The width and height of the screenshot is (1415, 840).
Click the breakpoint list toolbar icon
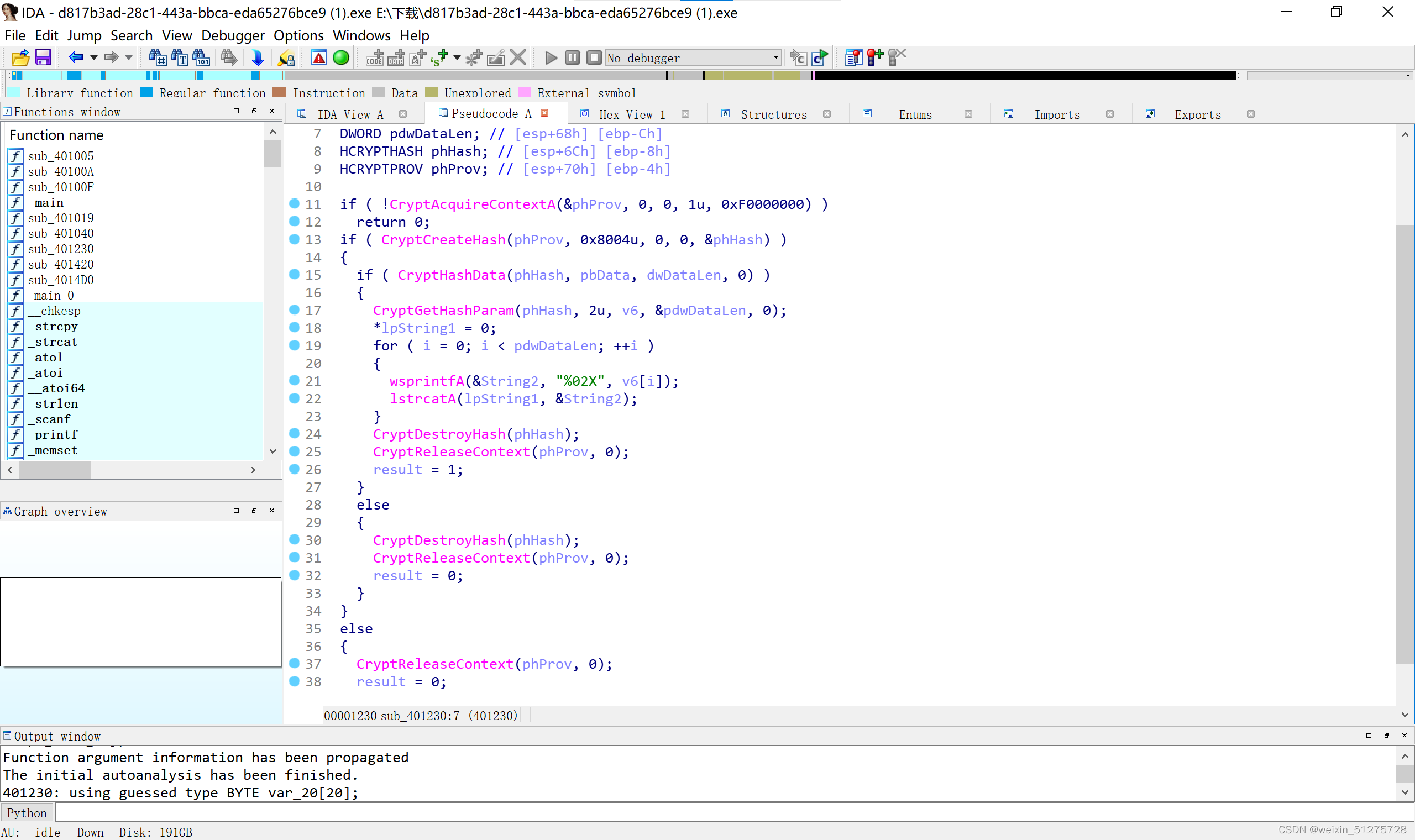point(853,57)
